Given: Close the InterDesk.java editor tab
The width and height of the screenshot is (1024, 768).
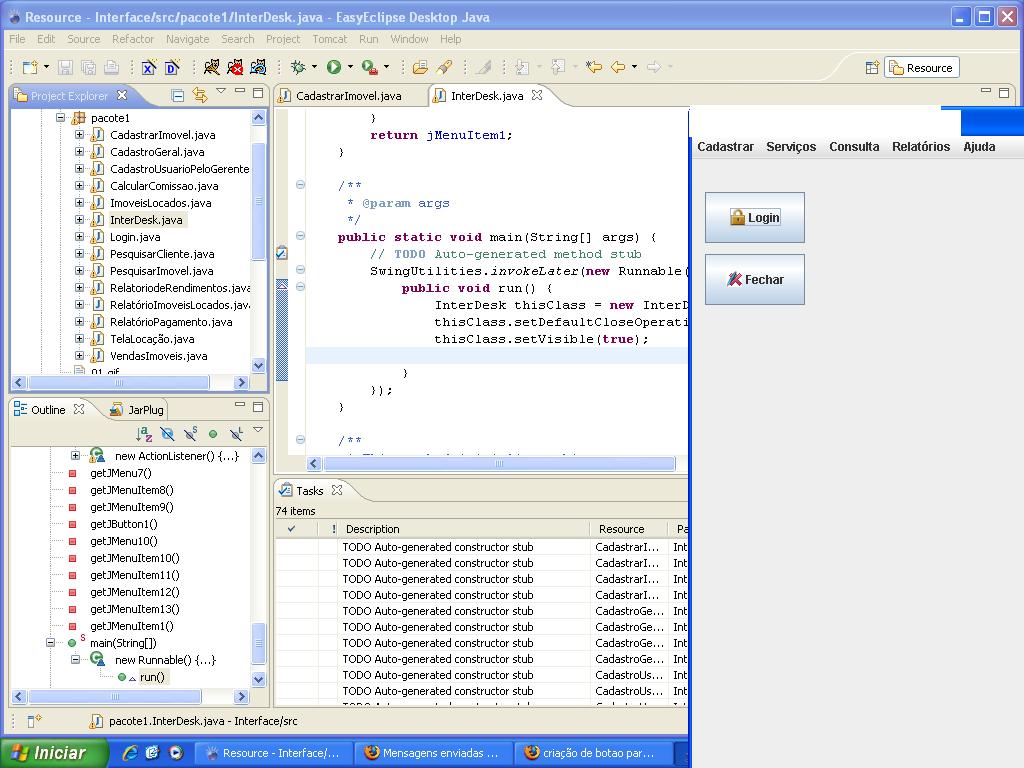Looking at the screenshot, I should 537,95.
